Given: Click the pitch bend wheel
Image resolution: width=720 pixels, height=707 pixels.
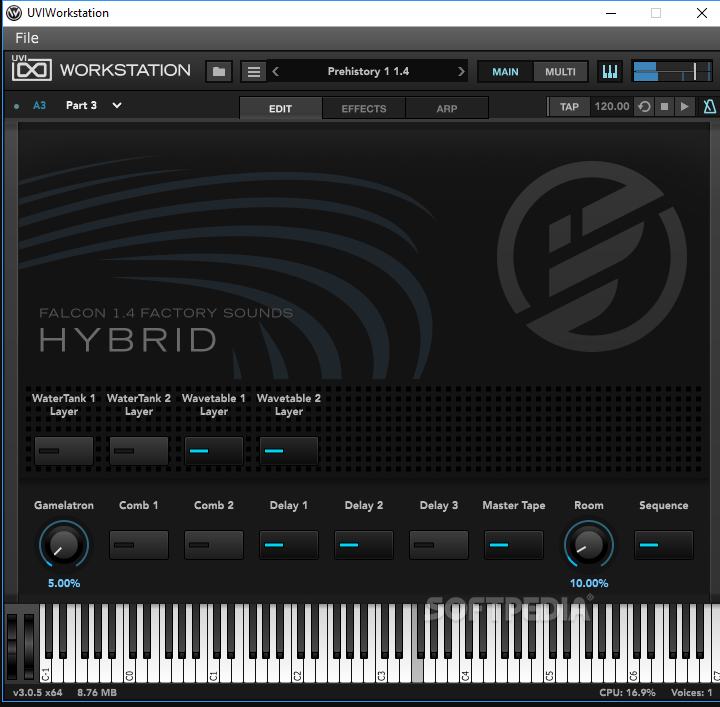Looking at the screenshot, I should (12, 646).
